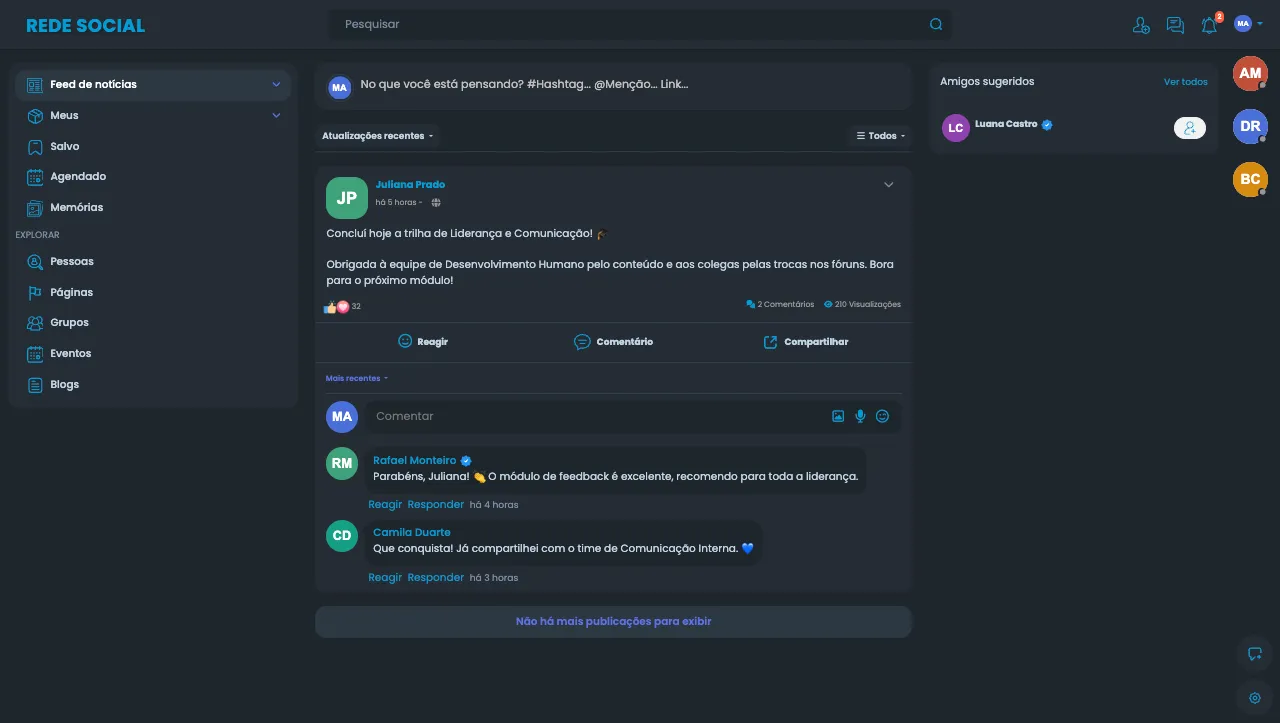This screenshot has width=1280, height=723.
Task: Open Mais recentes comment sort dropdown
Action: [357, 378]
